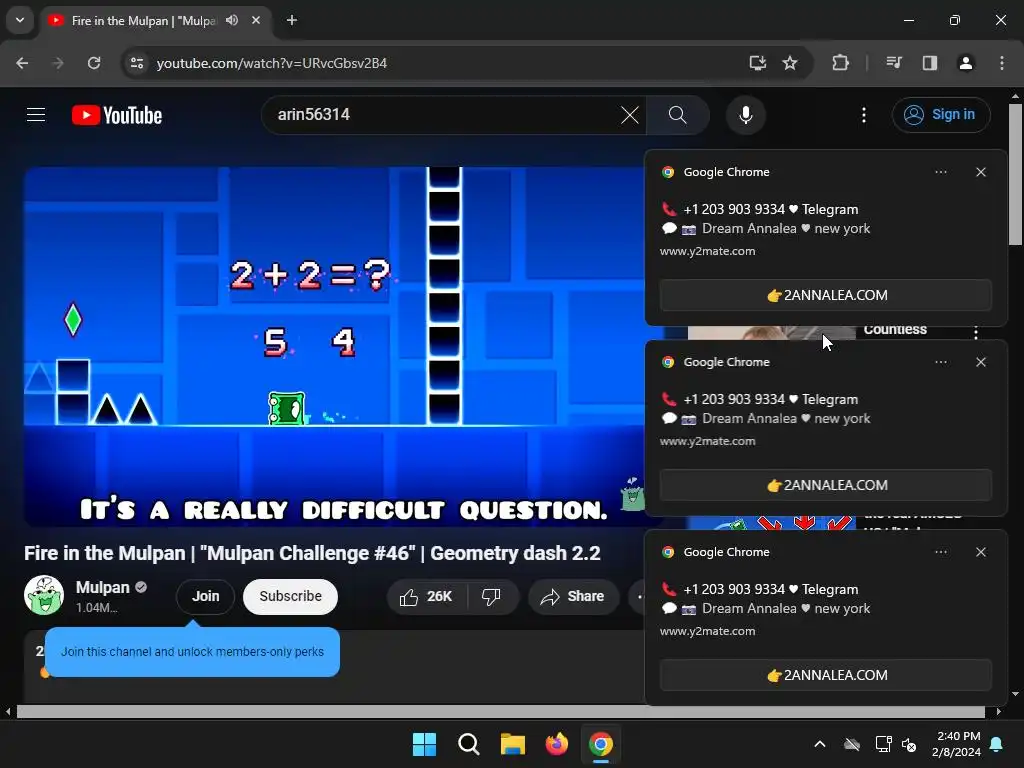Open Chrome's three-dot main menu
Image resolution: width=1024 pixels, height=768 pixels.
(1001, 63)
